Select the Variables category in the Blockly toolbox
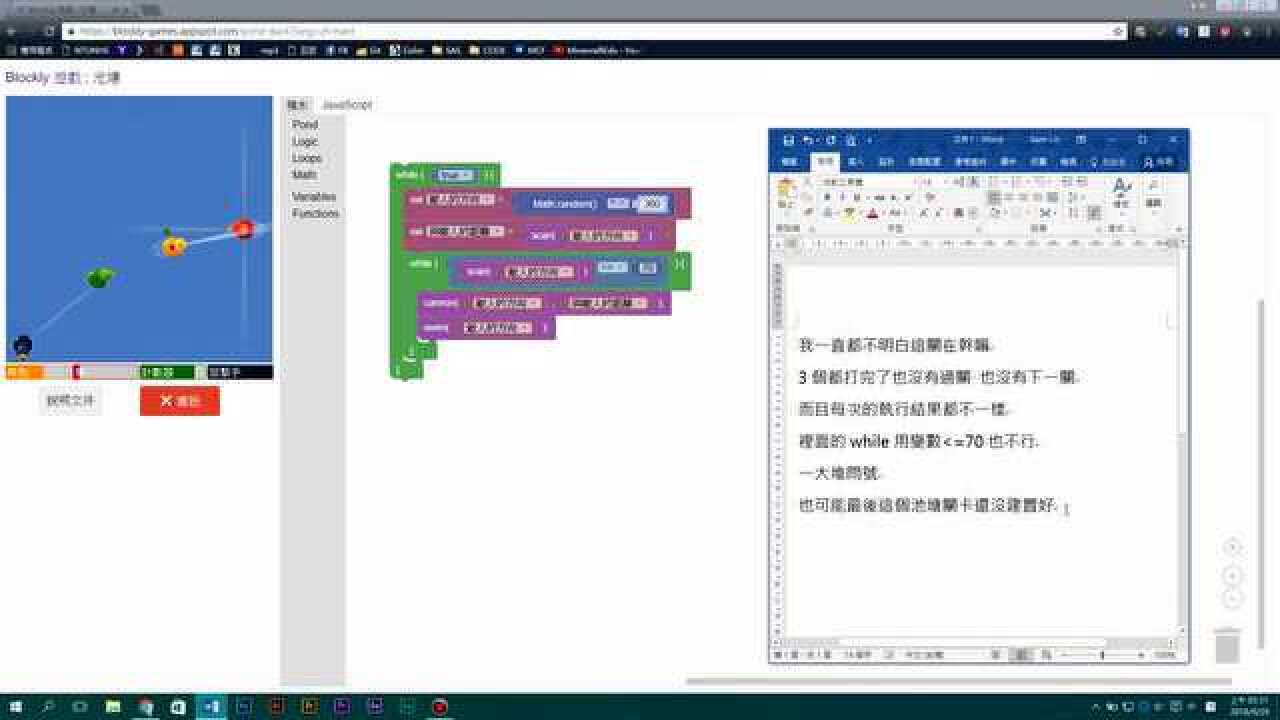 click(312, 196)
